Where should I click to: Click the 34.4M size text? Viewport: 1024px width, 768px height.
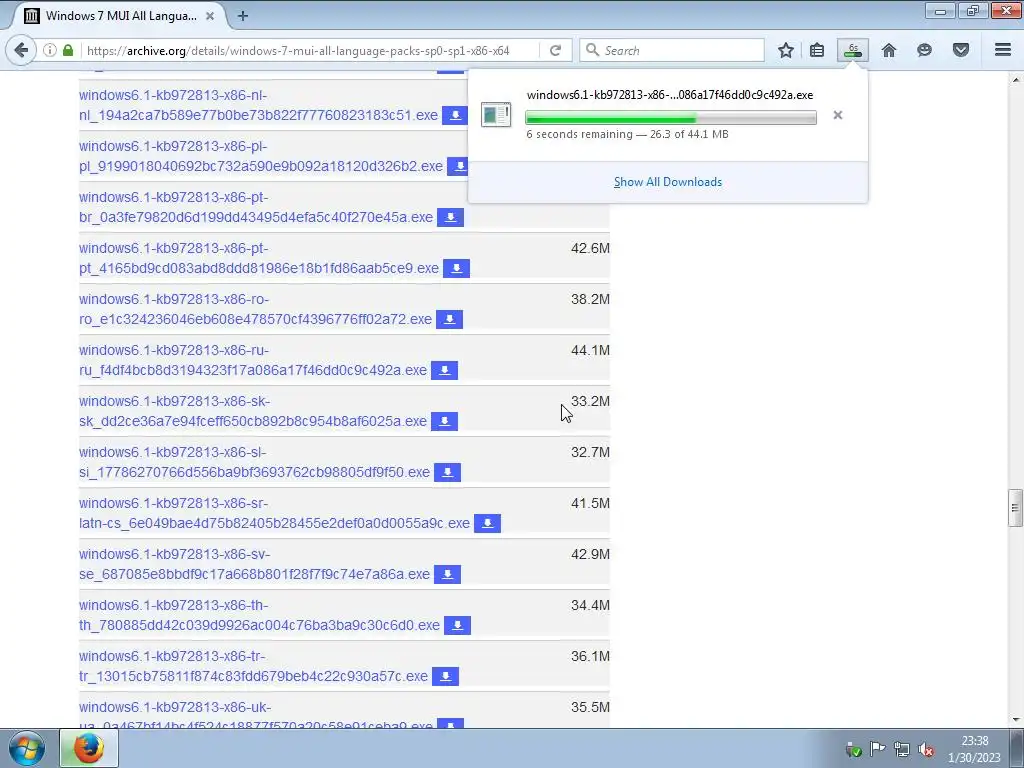click(x=590, y=605)
